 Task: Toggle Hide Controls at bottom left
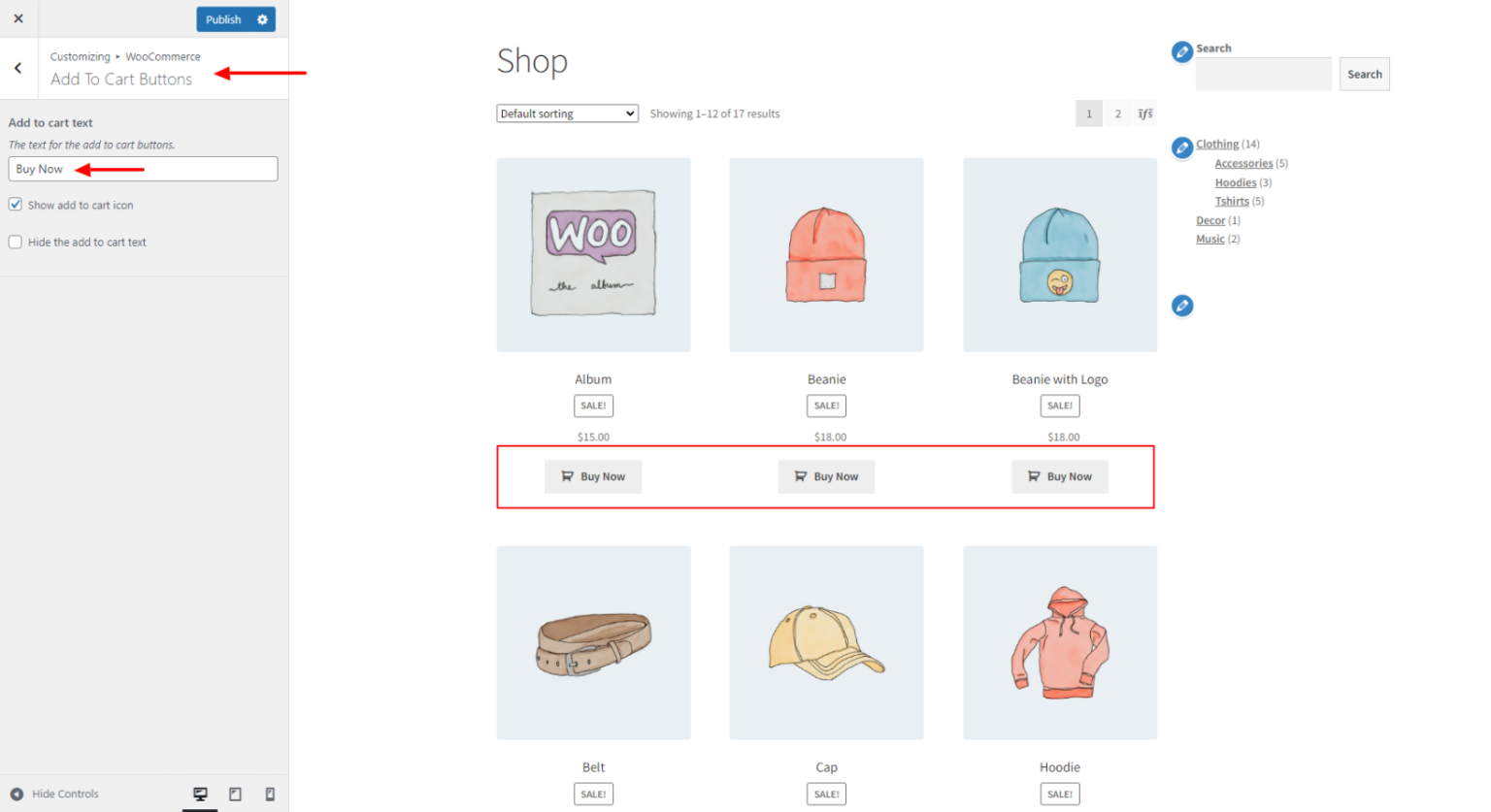56,794
